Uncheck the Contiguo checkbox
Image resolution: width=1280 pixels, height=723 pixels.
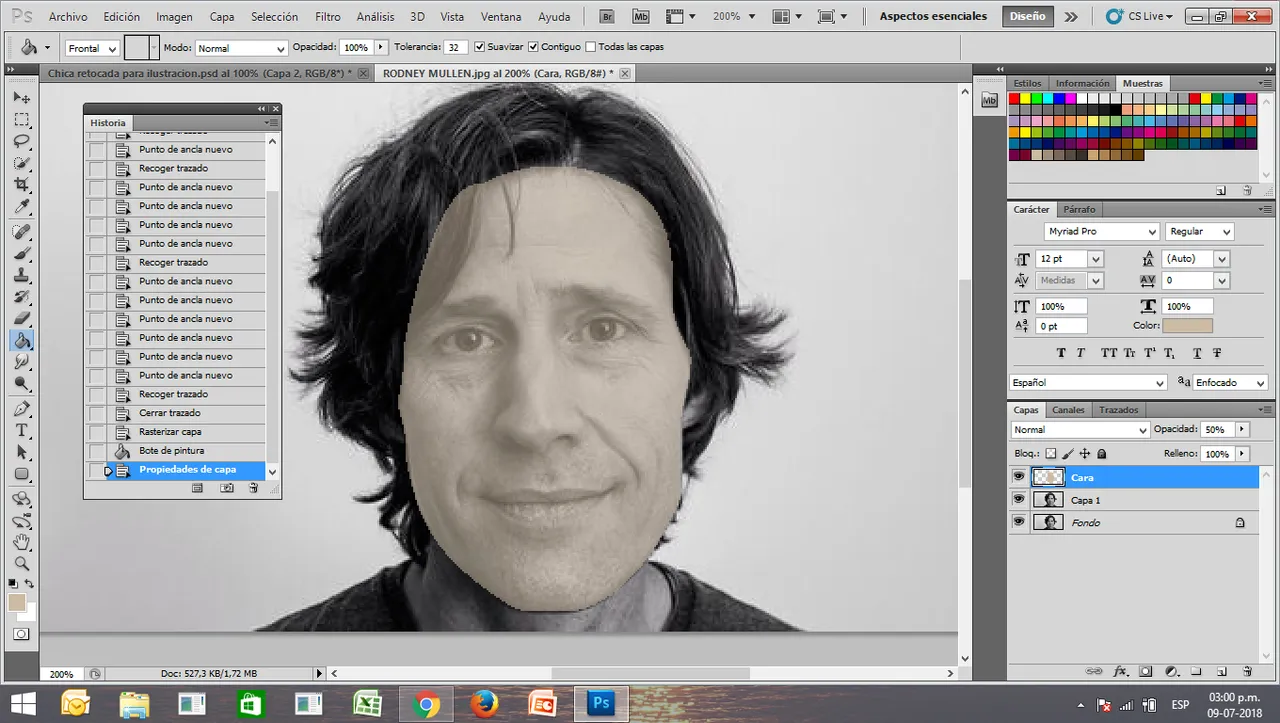533,47
